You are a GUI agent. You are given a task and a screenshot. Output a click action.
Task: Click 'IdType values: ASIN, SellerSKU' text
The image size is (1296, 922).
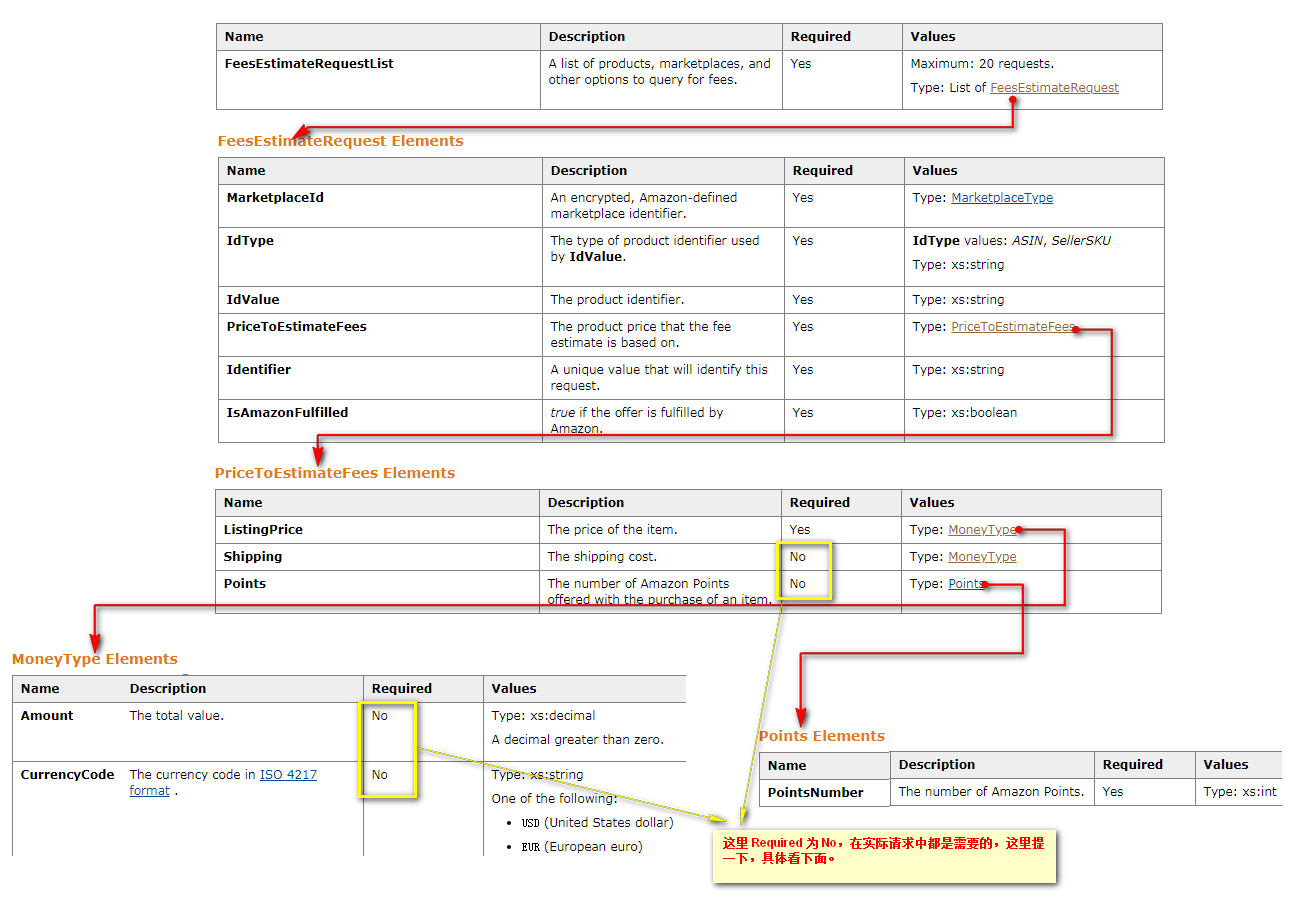coord(1011,241)
